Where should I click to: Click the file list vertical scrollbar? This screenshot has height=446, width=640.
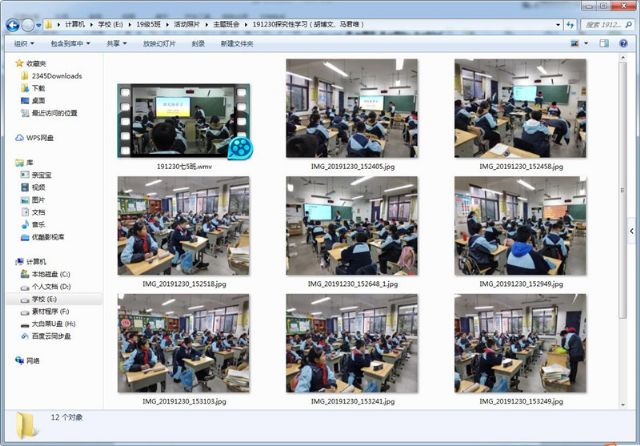click(622, 190)
